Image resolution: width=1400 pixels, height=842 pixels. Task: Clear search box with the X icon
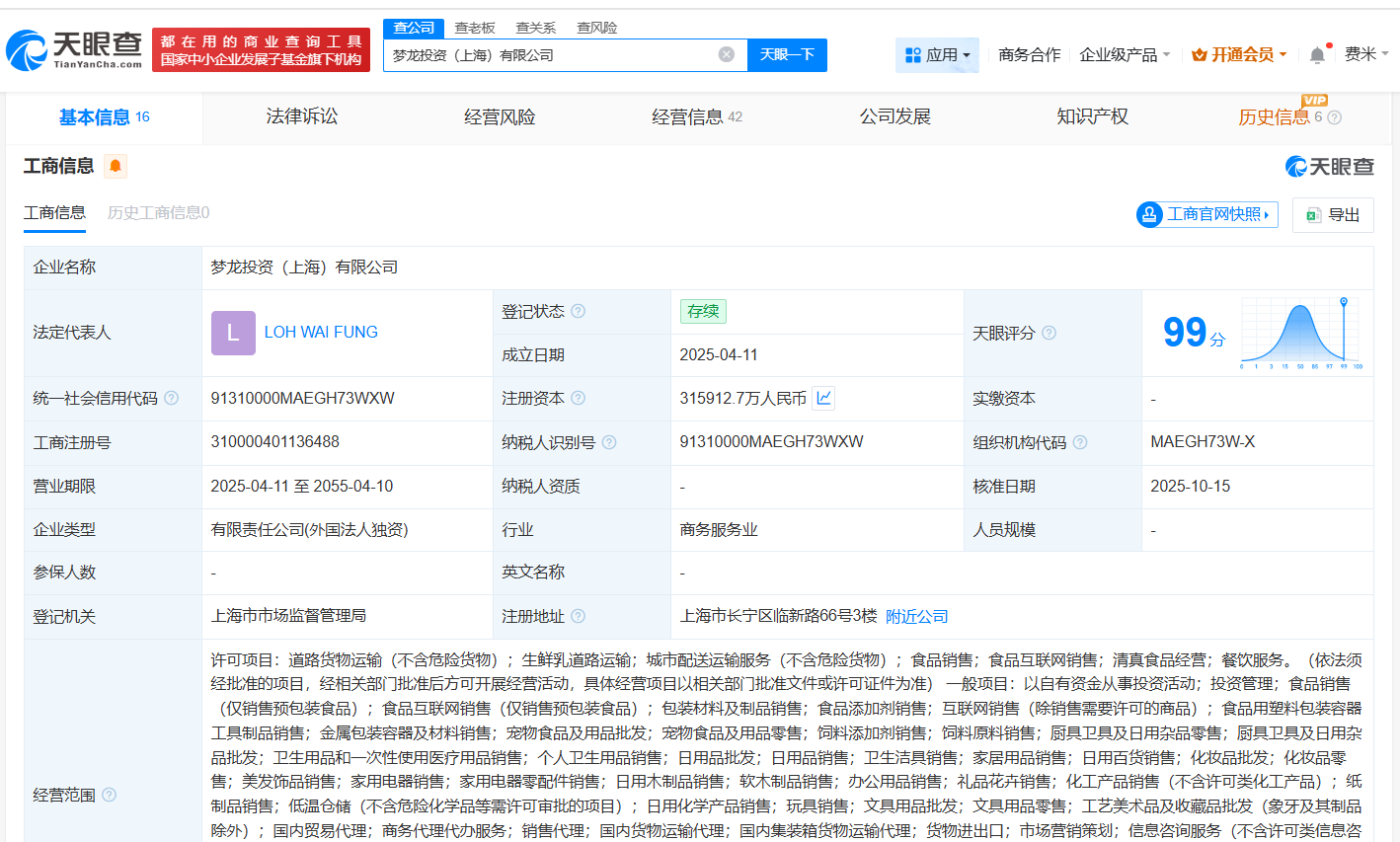click(728, 55)
